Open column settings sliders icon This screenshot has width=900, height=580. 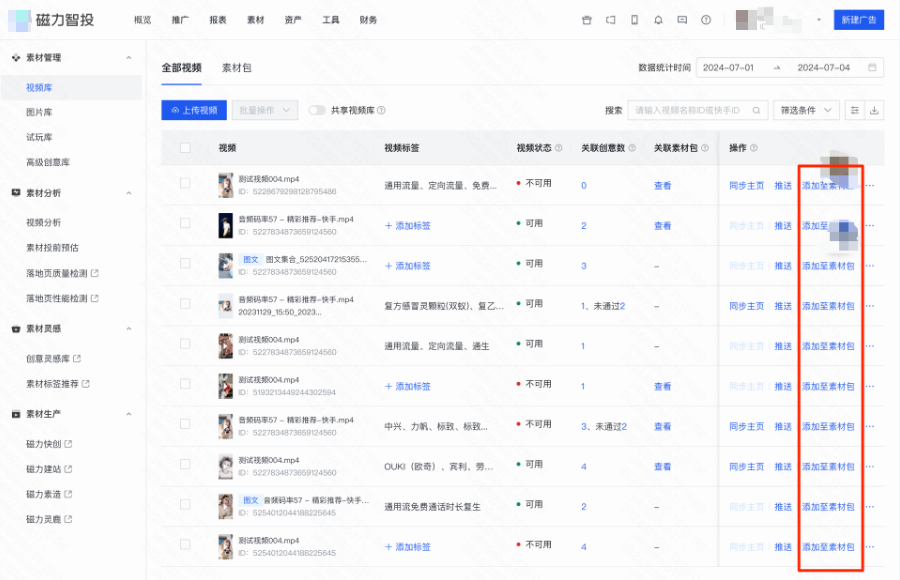854,110
